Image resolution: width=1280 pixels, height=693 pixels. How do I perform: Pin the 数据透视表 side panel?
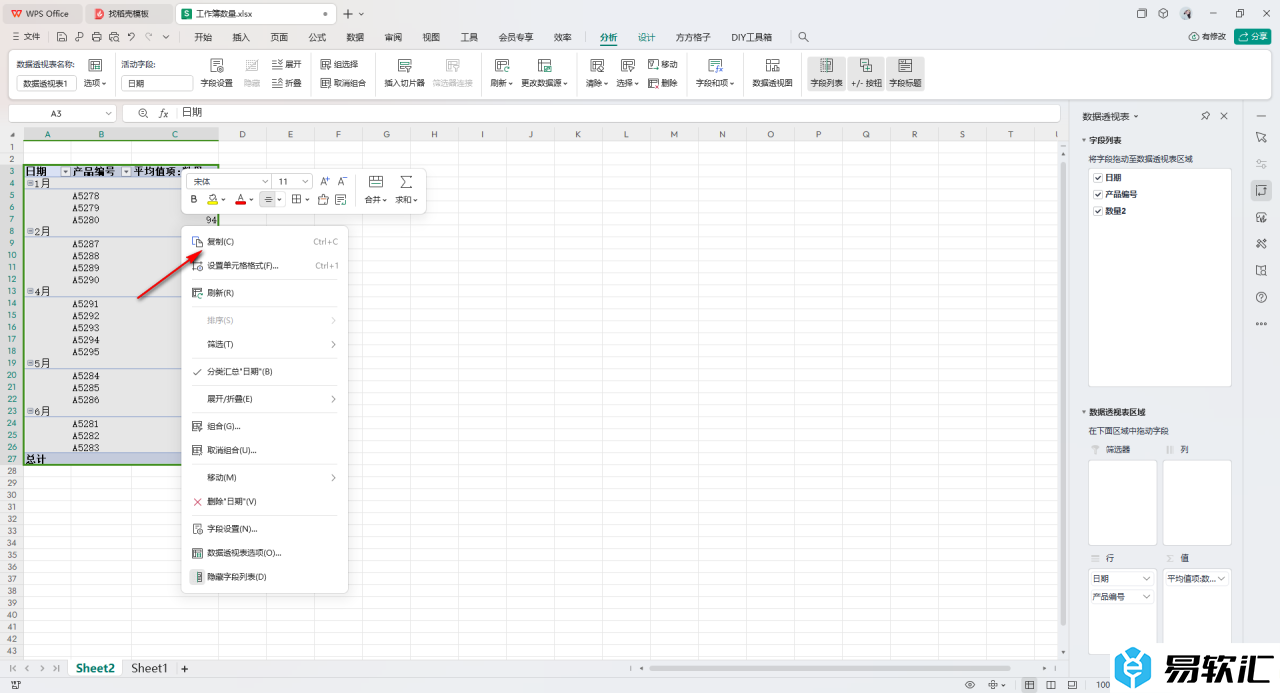click(x=1206, y=117)
